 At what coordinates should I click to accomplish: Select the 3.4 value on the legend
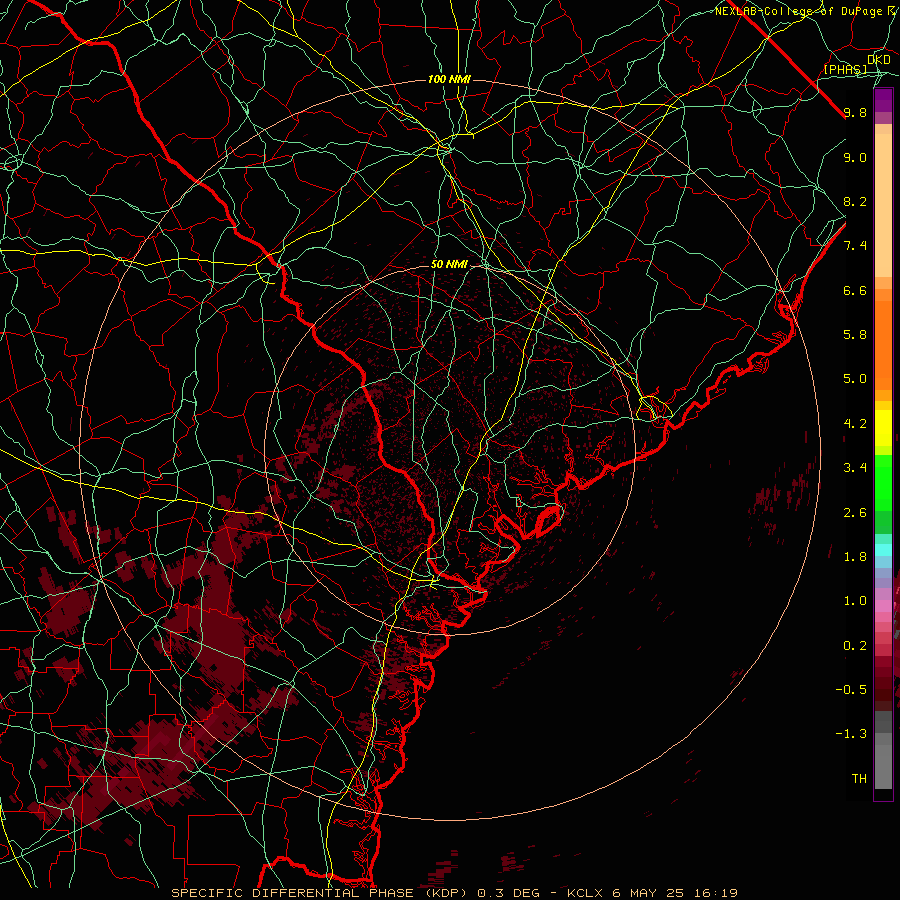(x=855, y=468)
